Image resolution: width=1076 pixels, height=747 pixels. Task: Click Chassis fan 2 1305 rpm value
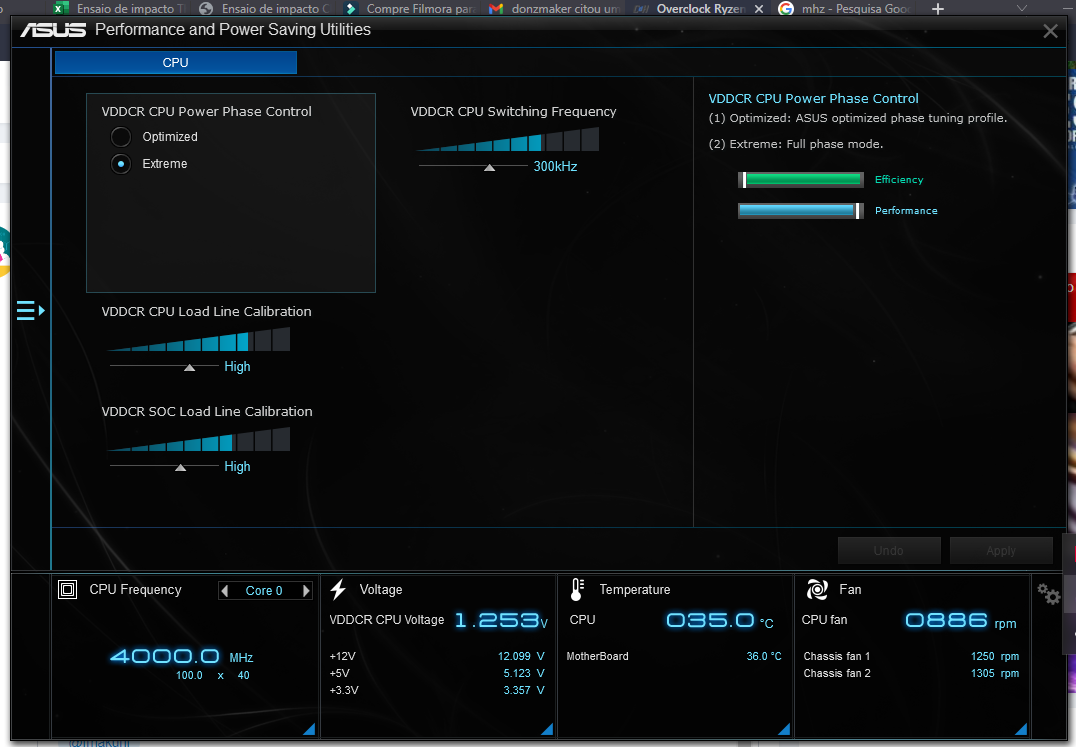[x=994, y=674]
